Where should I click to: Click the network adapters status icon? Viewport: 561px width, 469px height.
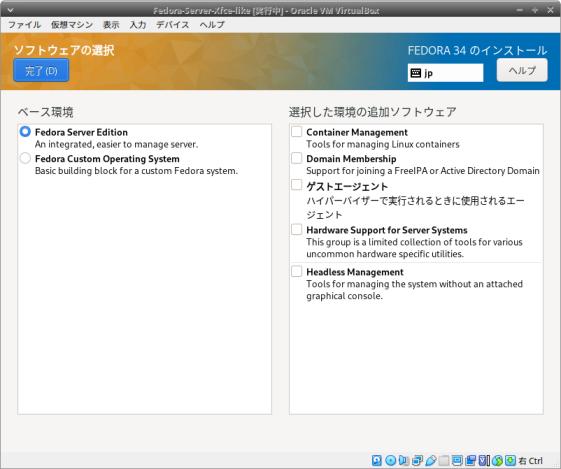(x=417, y=460)
